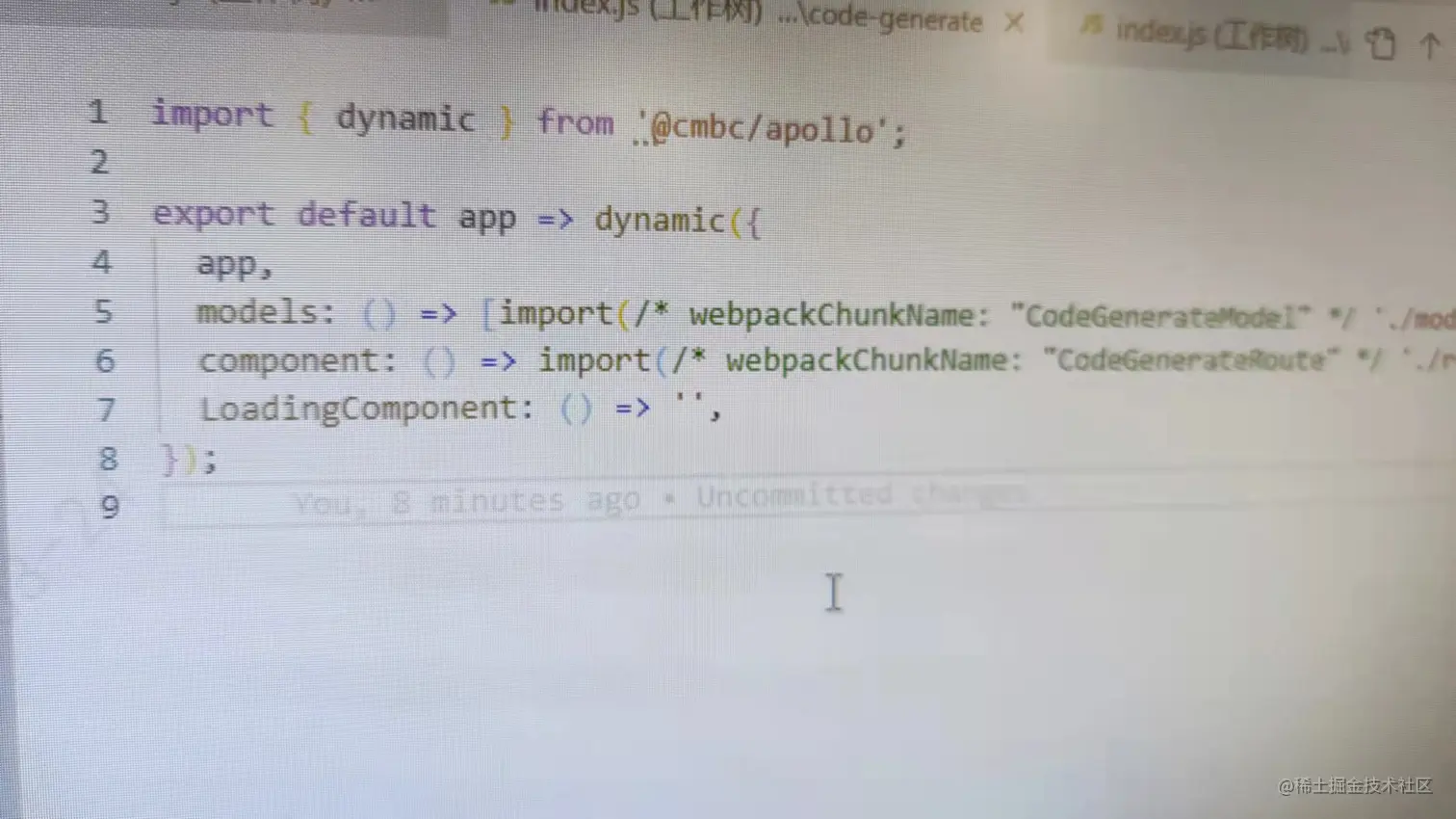The height and width of the screenshot is (819, 1456).
Task: Click the closing '});' on line 8
Action: 189,459
